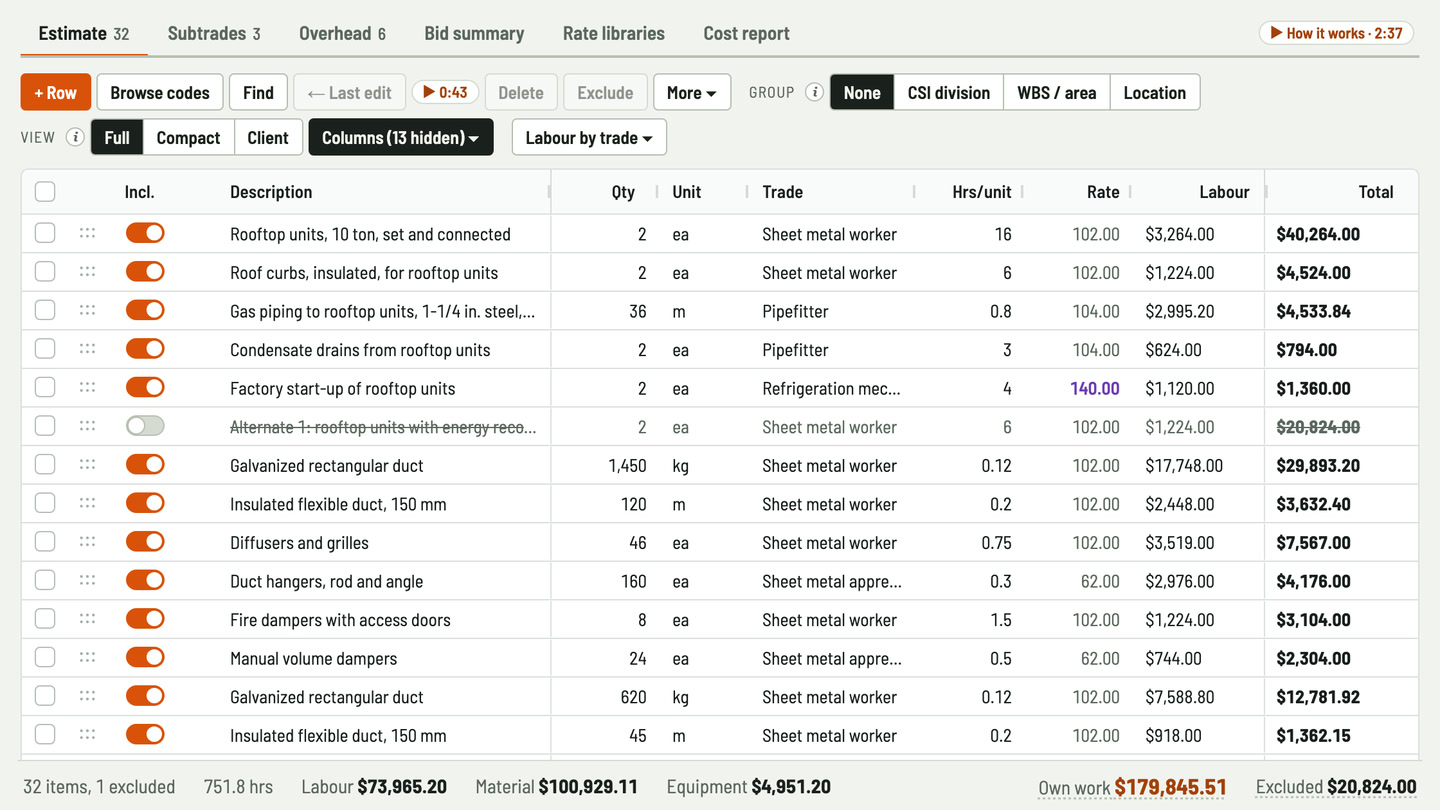Disable Include toggle for Roof curbs row
The image size is (1440, 810).
145,272
